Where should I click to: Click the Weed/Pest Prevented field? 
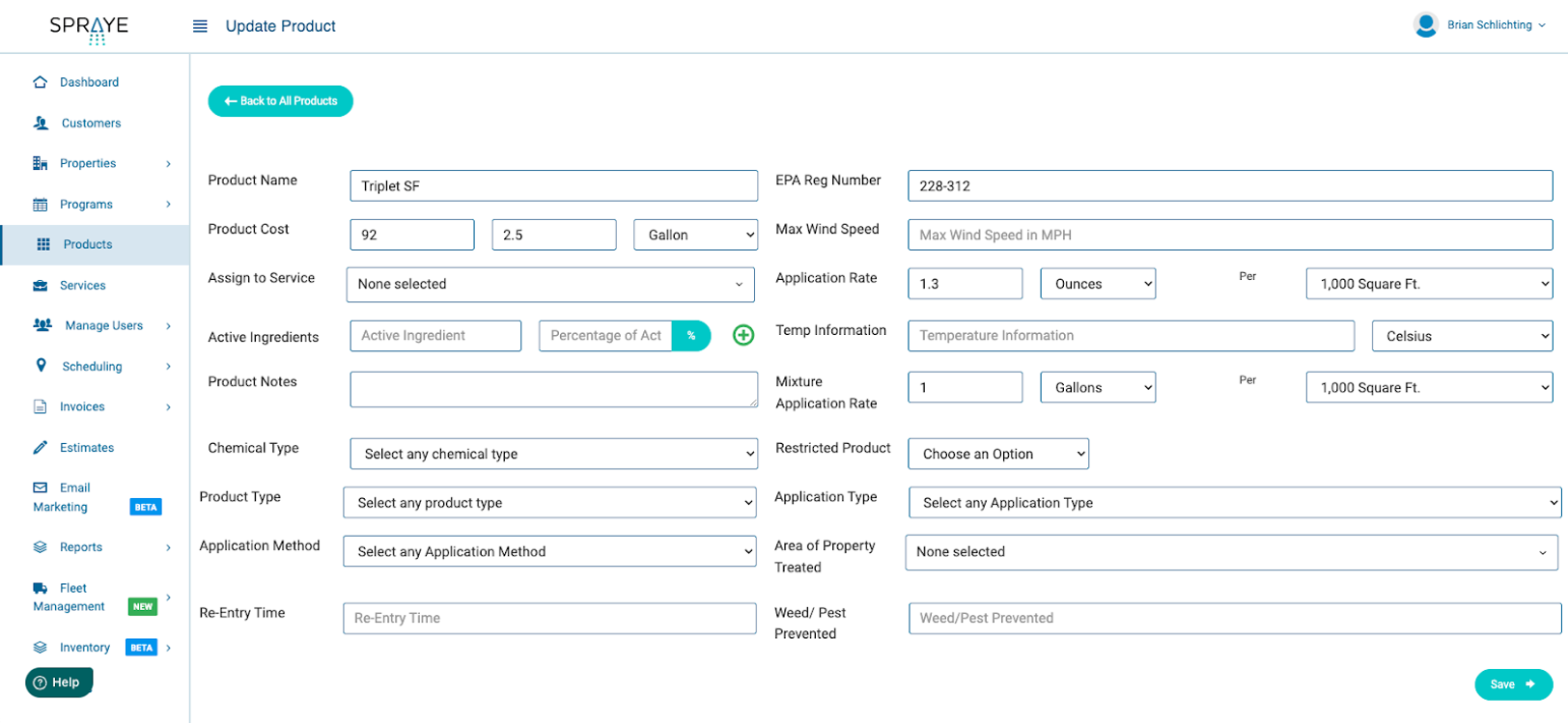pyautogui.click(x=1235, y=619)
